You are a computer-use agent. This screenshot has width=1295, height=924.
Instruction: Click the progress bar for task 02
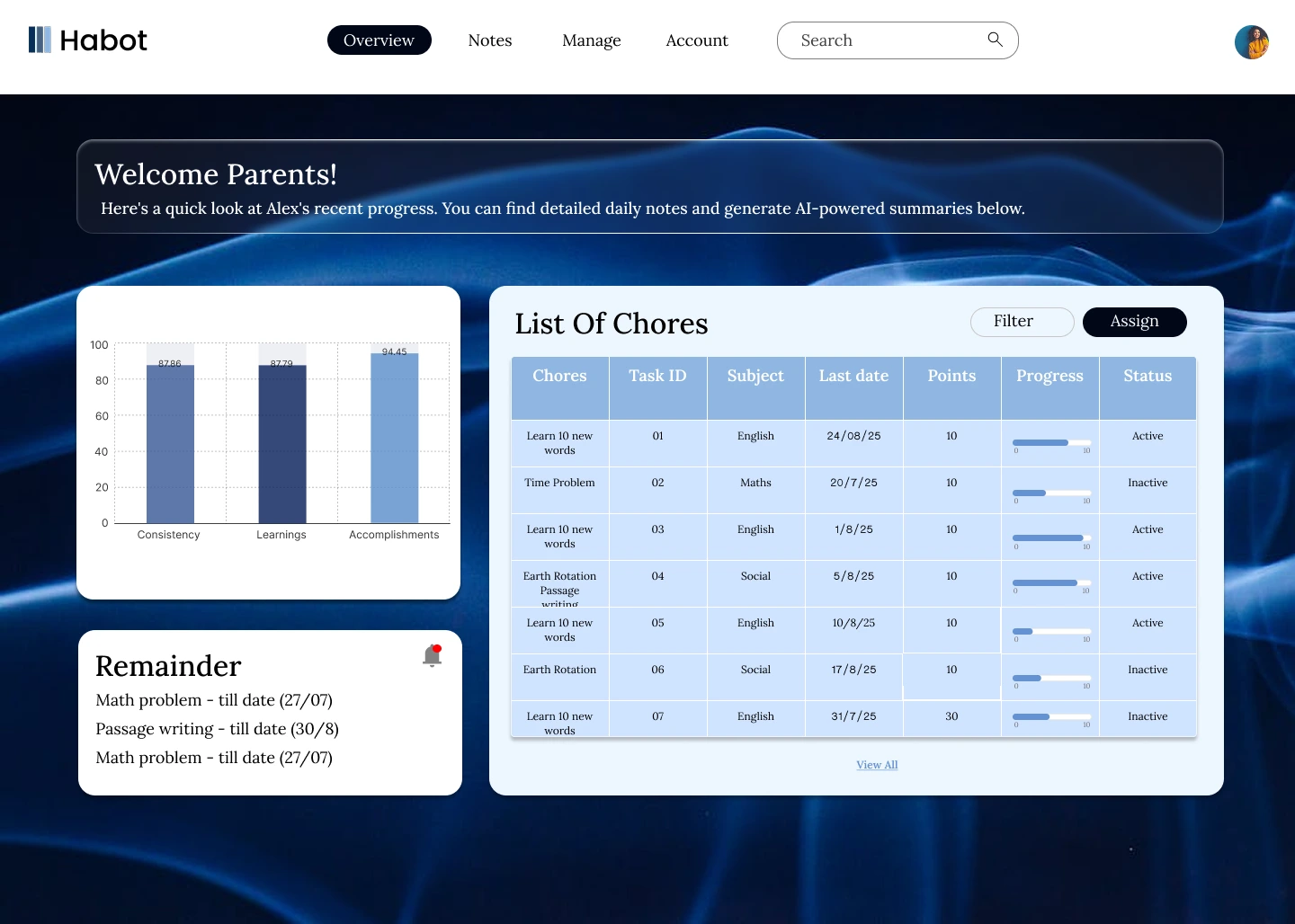click(1051, 493)
